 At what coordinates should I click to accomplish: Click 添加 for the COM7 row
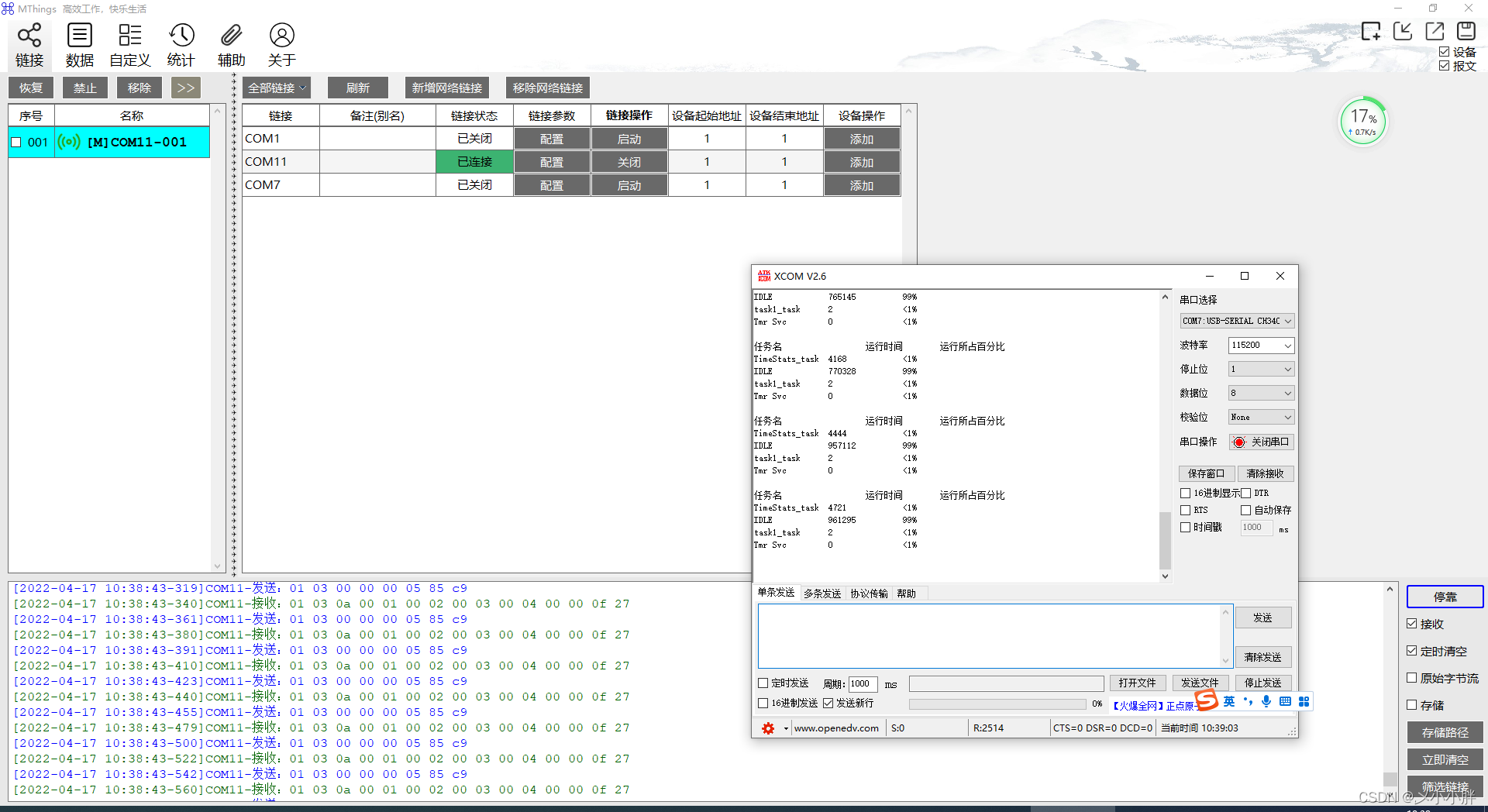[x=862, y=185]
